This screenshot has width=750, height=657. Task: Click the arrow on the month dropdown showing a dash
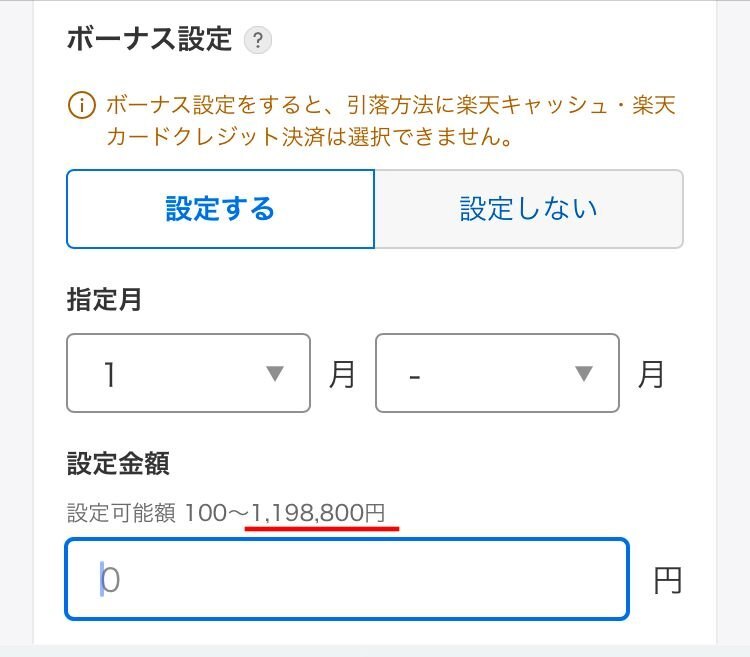tap(585, 373)
